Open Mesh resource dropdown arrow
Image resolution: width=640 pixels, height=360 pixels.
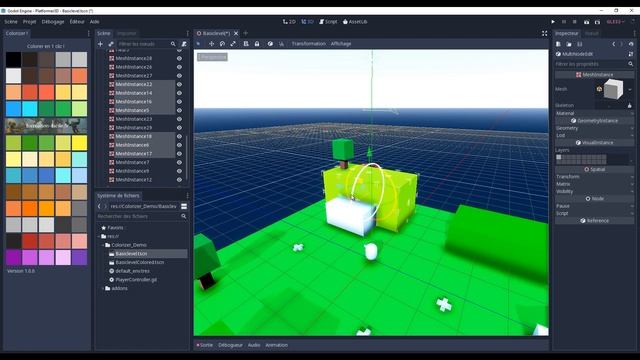(630, 89)
